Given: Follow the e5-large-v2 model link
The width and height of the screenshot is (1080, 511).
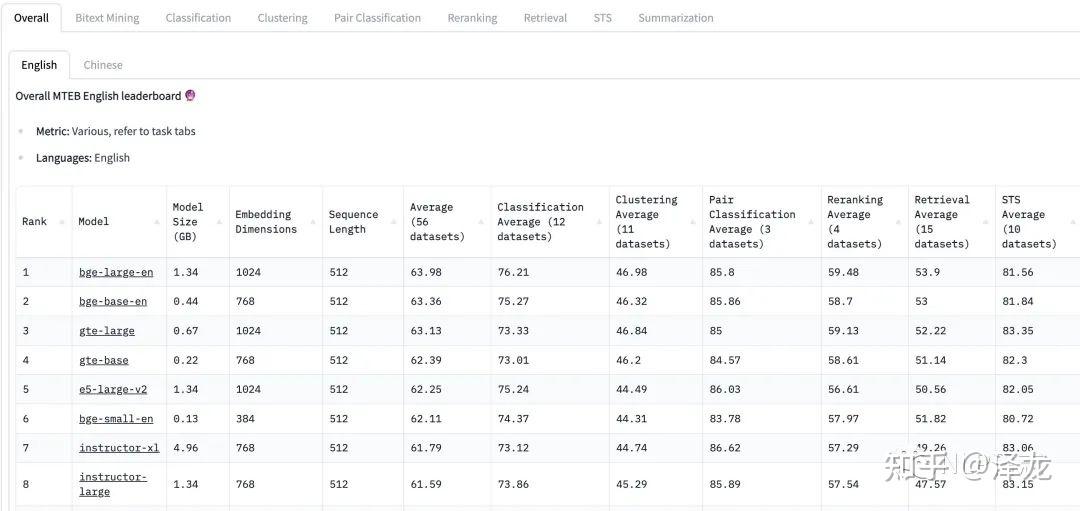Looking at the screenshot, I should 112,389.
